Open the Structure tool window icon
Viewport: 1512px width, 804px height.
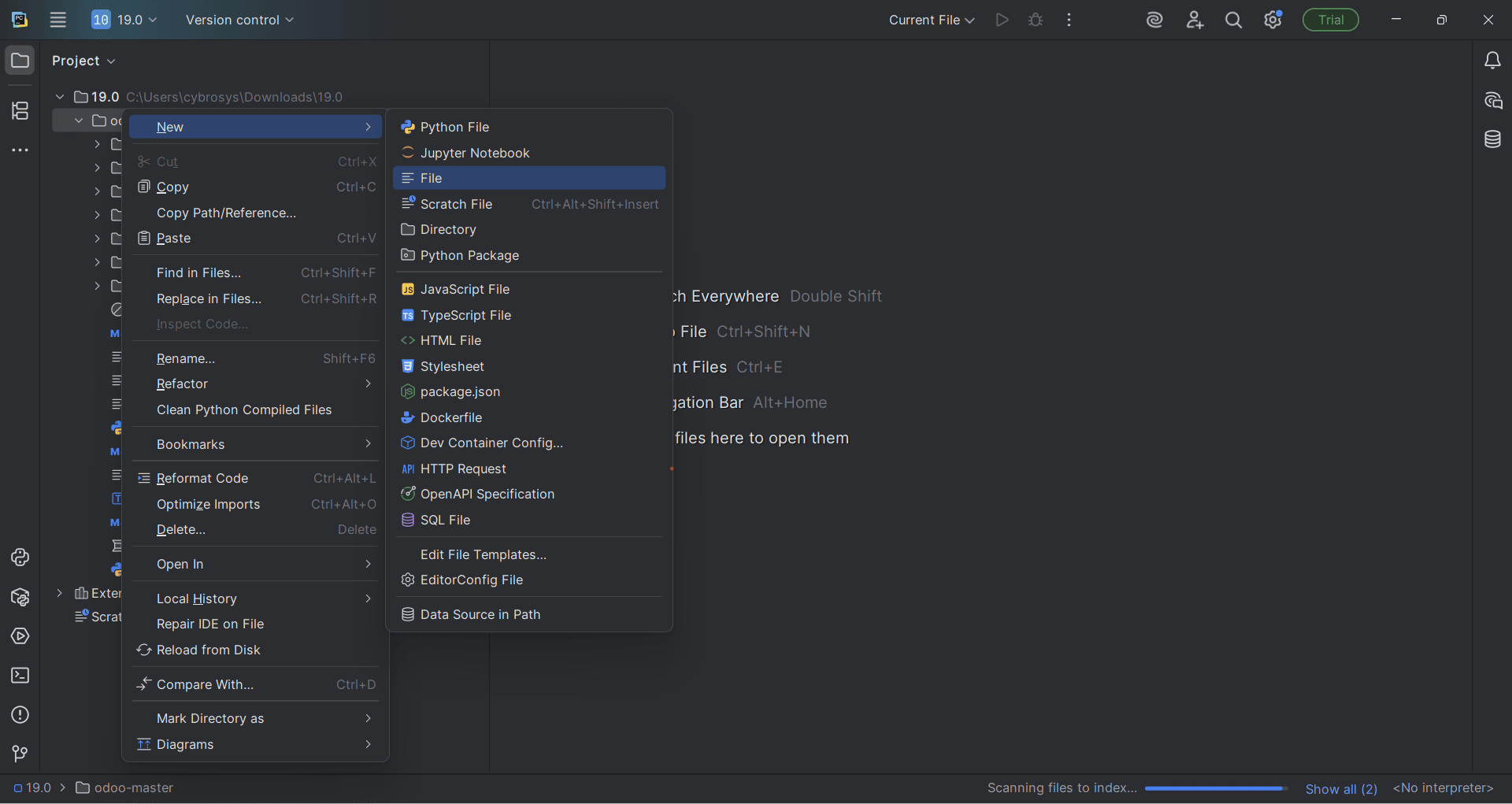20,111
